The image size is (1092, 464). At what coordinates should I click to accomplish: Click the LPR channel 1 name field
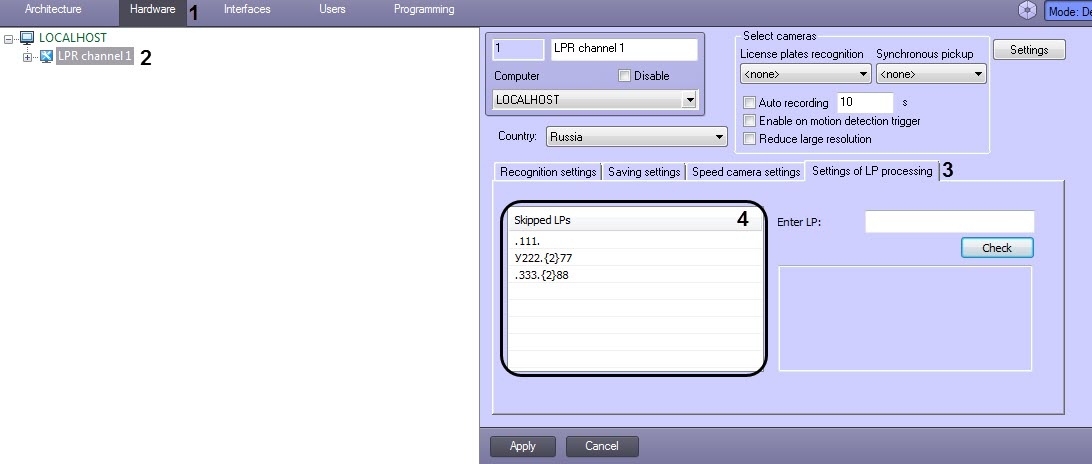pyautogui.click(x=623, y=49)
